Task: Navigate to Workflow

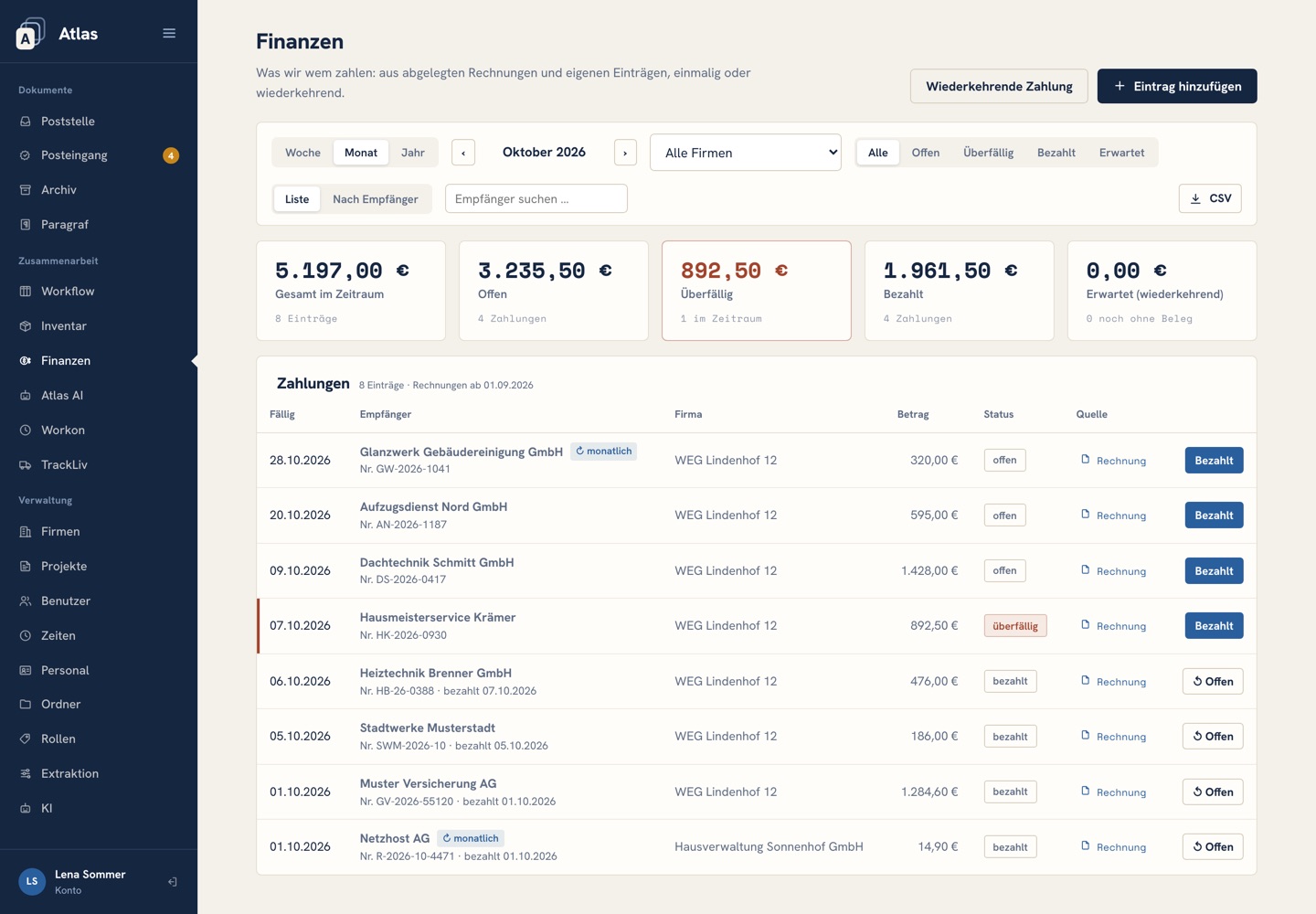Action: click(x=99, y=292)
